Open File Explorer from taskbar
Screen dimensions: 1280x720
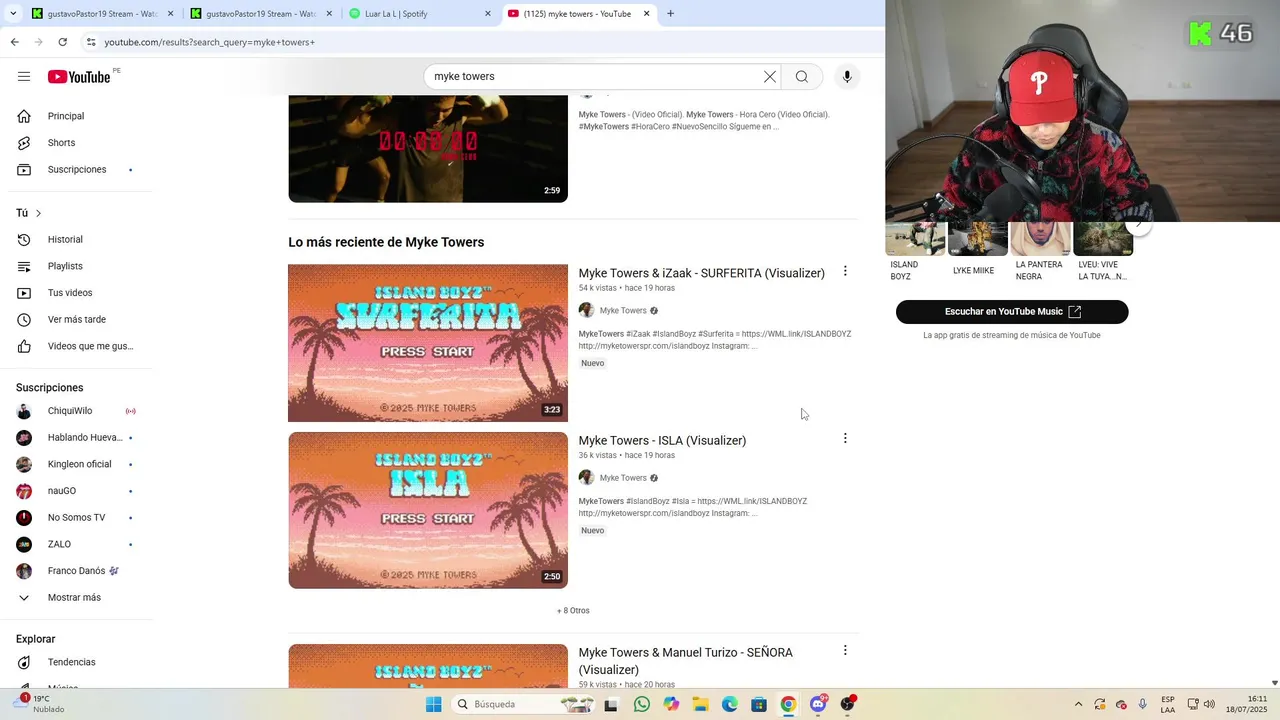point(700,704)
